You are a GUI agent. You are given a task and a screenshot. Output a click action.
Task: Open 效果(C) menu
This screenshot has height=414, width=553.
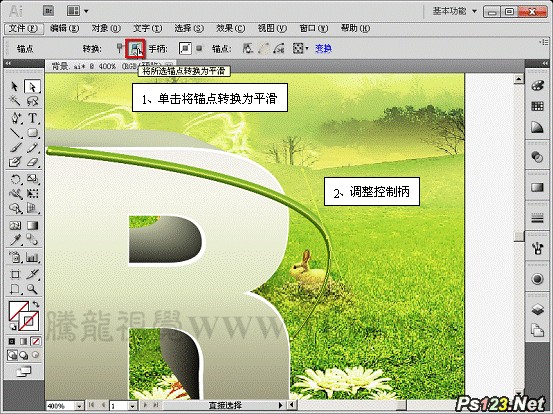pyautogui.click(x=231, y=29)
